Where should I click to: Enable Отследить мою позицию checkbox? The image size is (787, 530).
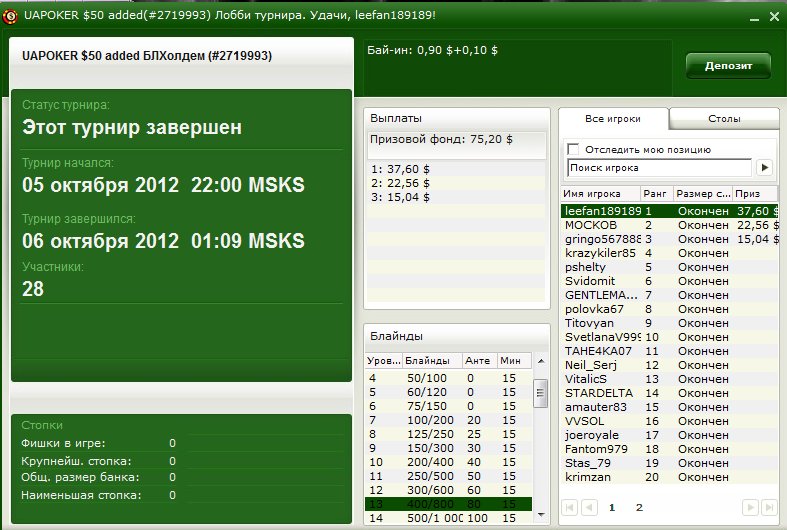pyautogui.click(x=573, y=149)
